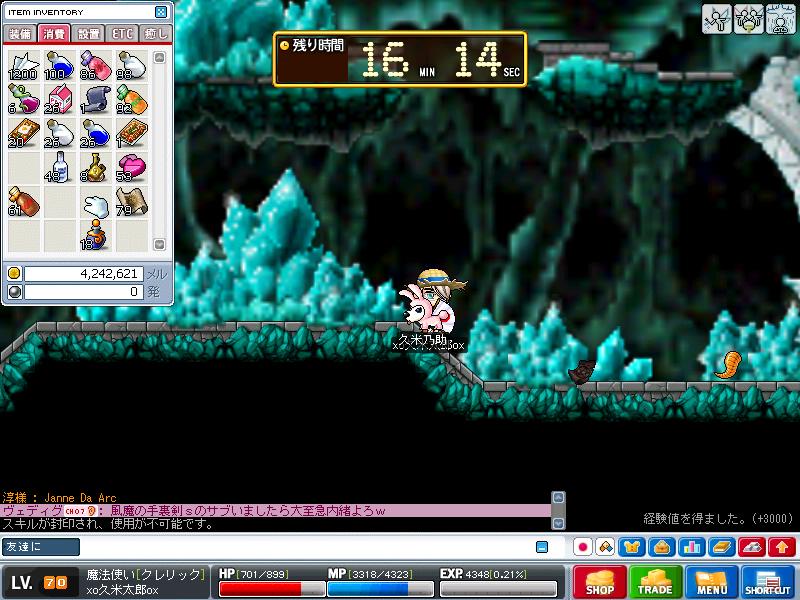Click the pink ヴェディグ megaphone chat line
800x600 pixels.
(276, 511)
